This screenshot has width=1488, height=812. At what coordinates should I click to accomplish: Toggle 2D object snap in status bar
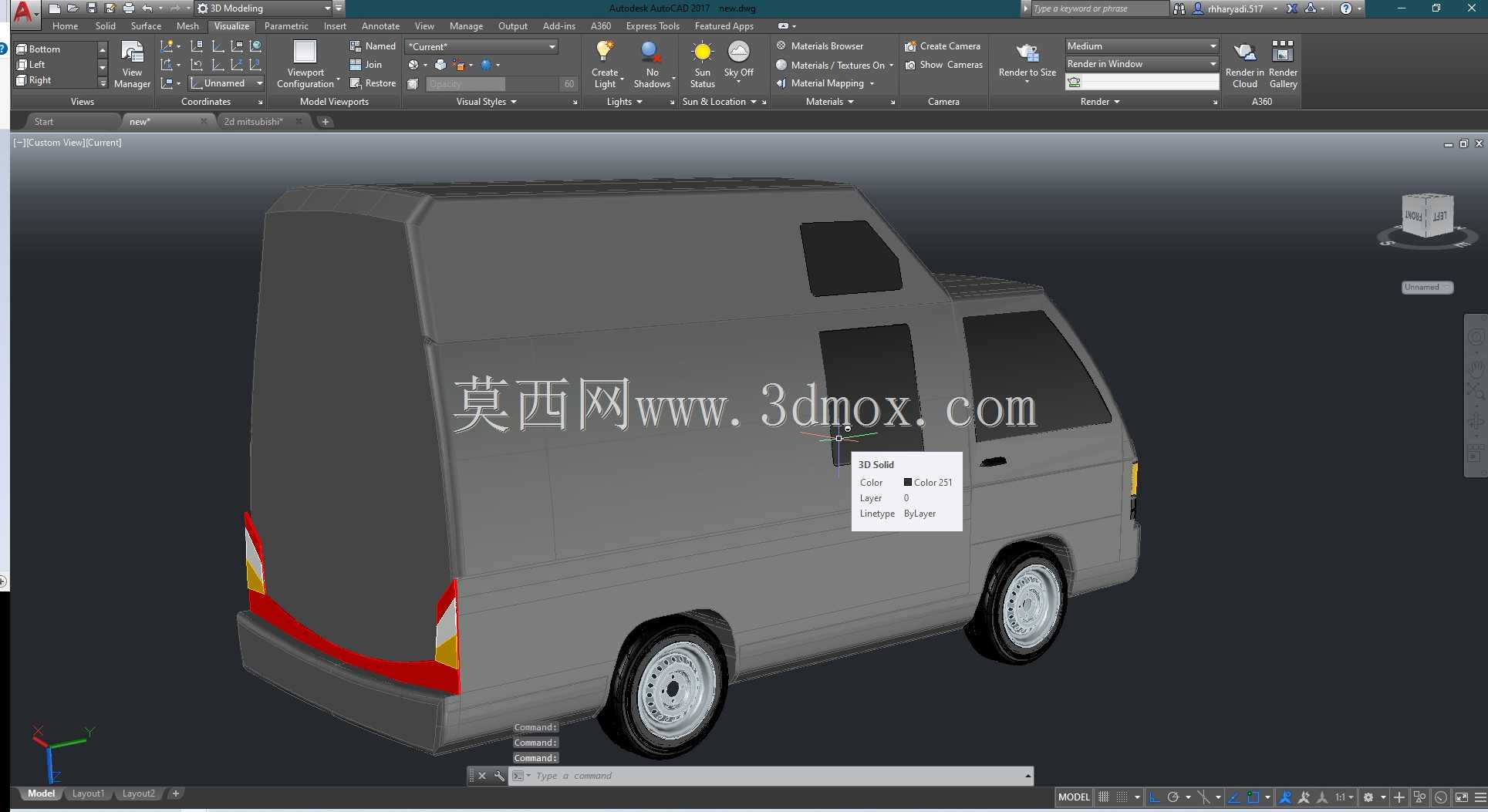click(1253, 797)
